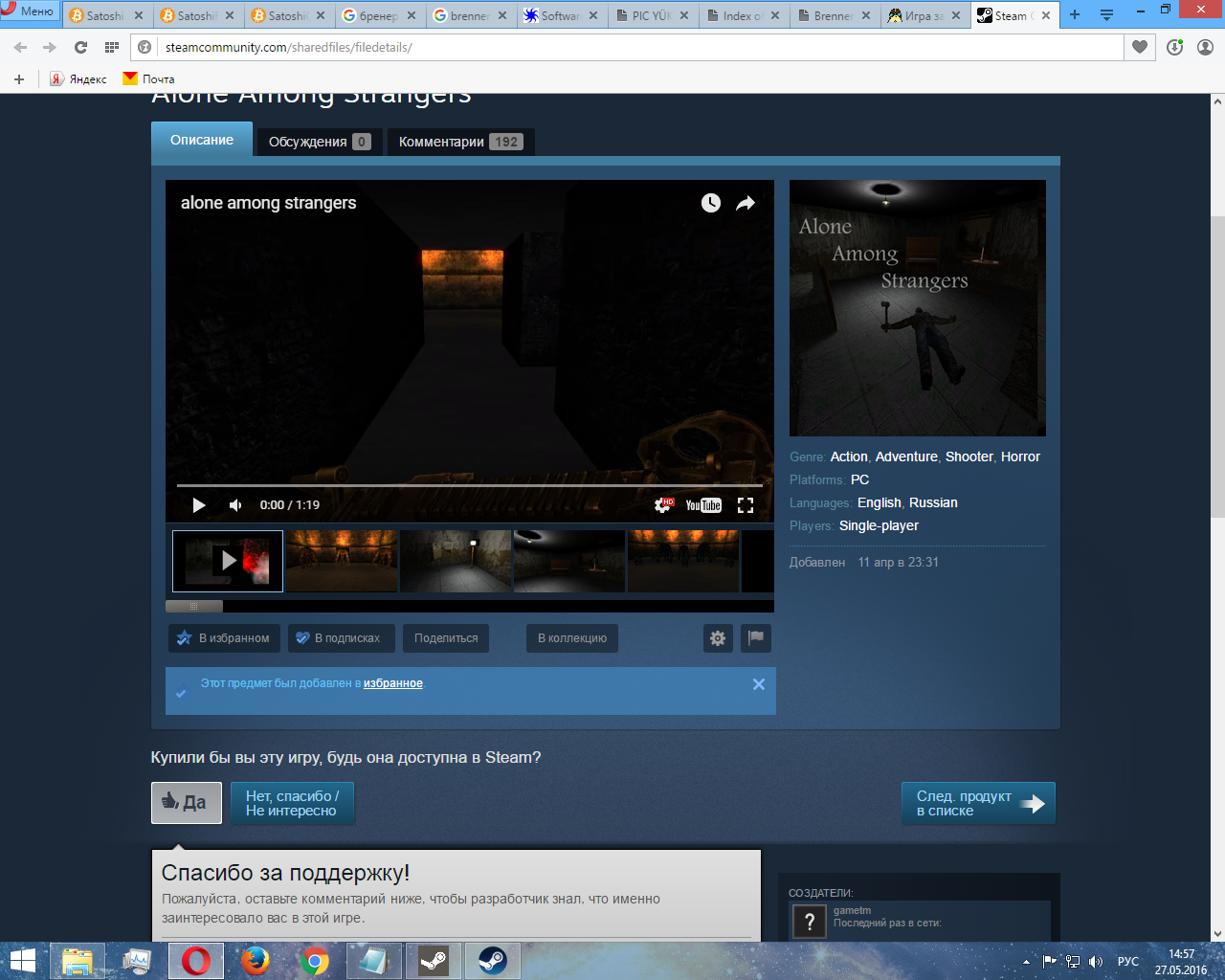The height and width of the screenshot is (980, 1225).
Task: Open the browser profile account icon
Action: pyautogui.click(x=1205, y=47)
